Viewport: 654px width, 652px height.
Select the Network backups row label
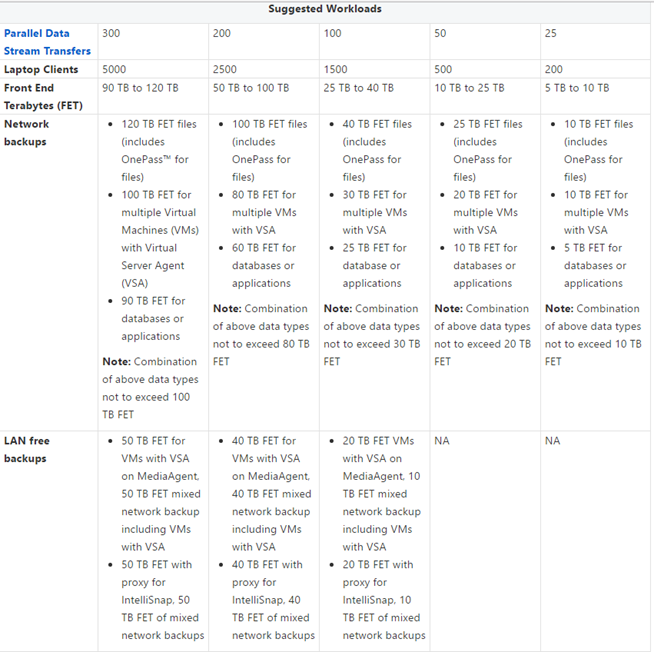coord(26,133)
